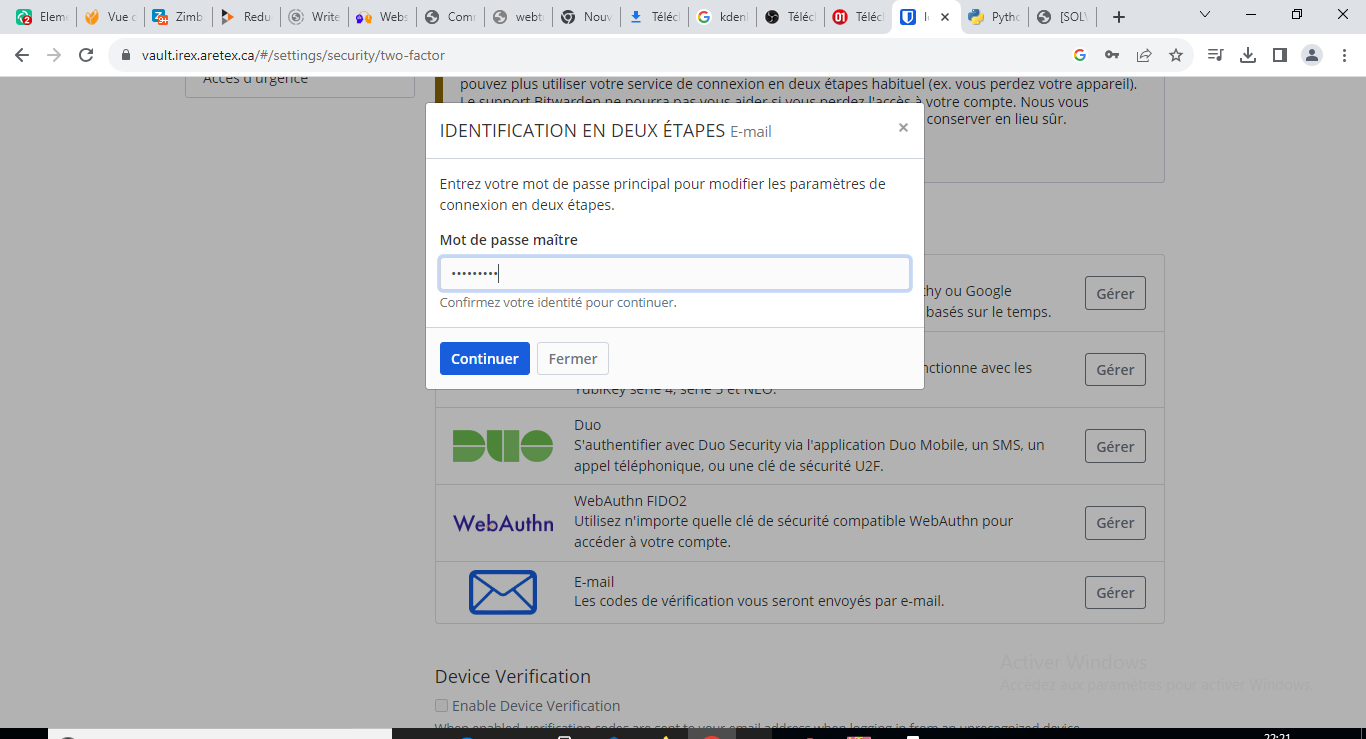The height and width of the screenshot is (739, 1366).
Task: Go back with the browser back arrow
Action: click(x=22, y=55)
